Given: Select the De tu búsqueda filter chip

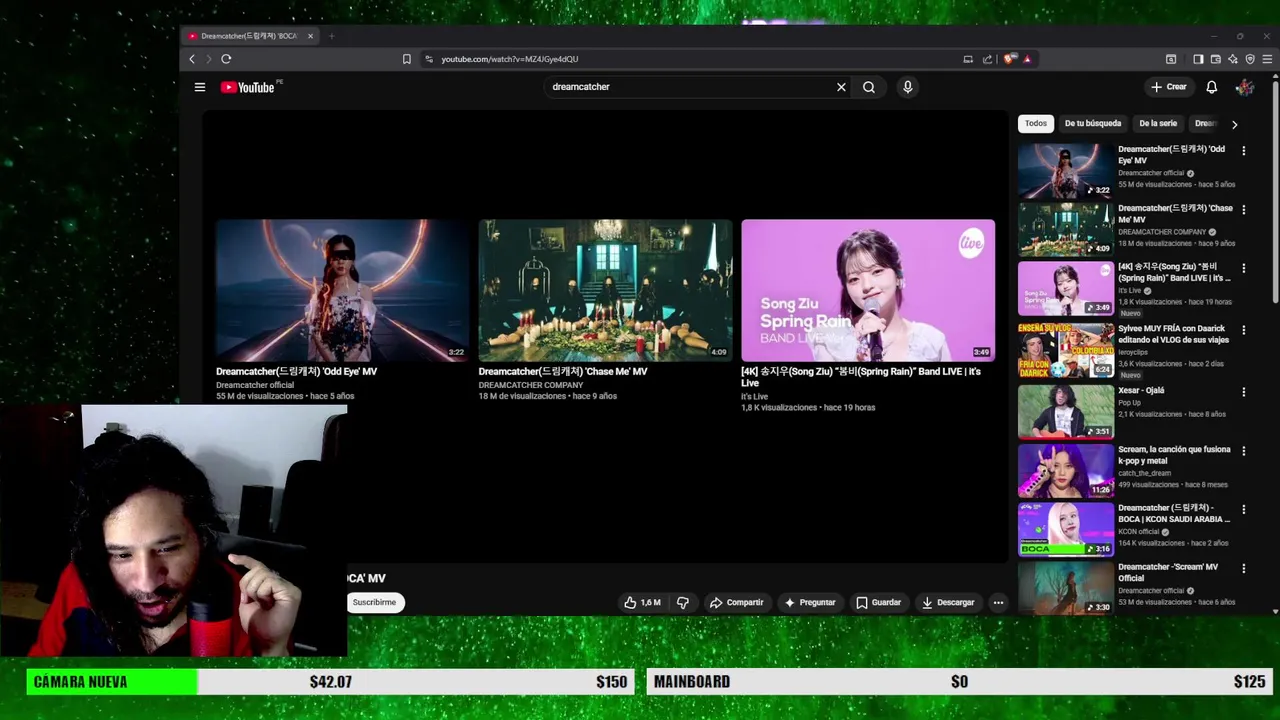Looking at the screenshot, I should [x=1093, y=123].
